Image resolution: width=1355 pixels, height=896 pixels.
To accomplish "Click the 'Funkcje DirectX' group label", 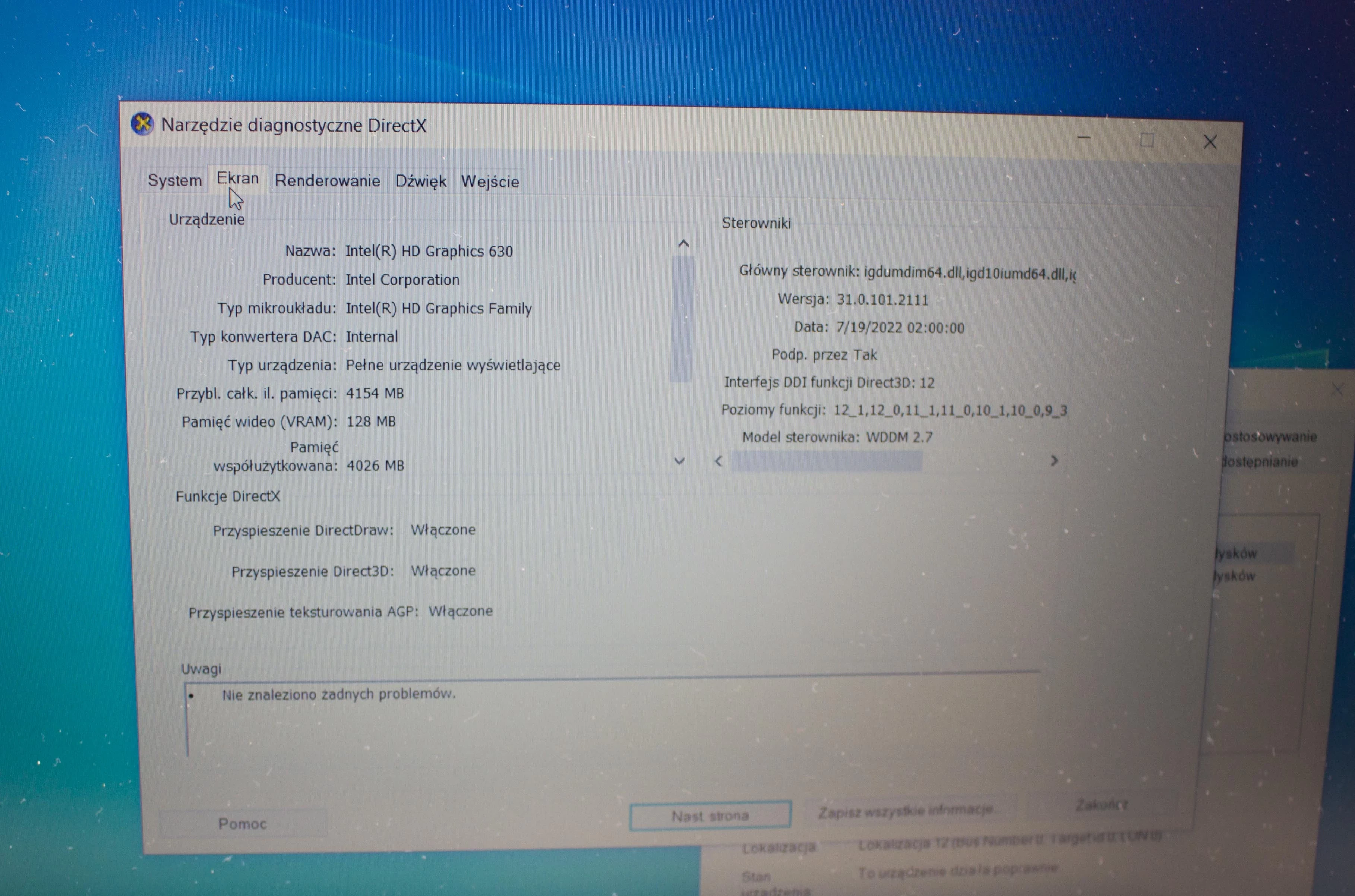I will (228, 496).
